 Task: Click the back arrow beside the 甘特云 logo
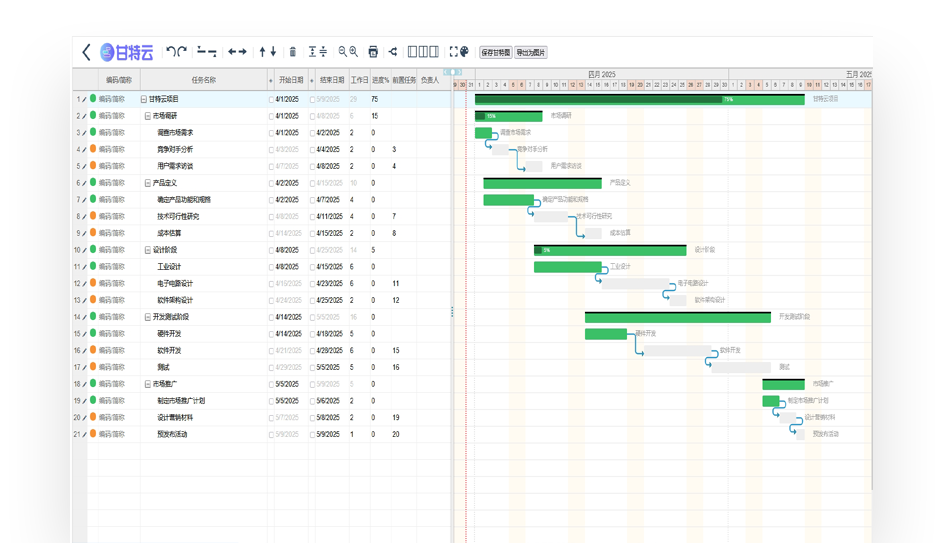click(x=86, y=52)
